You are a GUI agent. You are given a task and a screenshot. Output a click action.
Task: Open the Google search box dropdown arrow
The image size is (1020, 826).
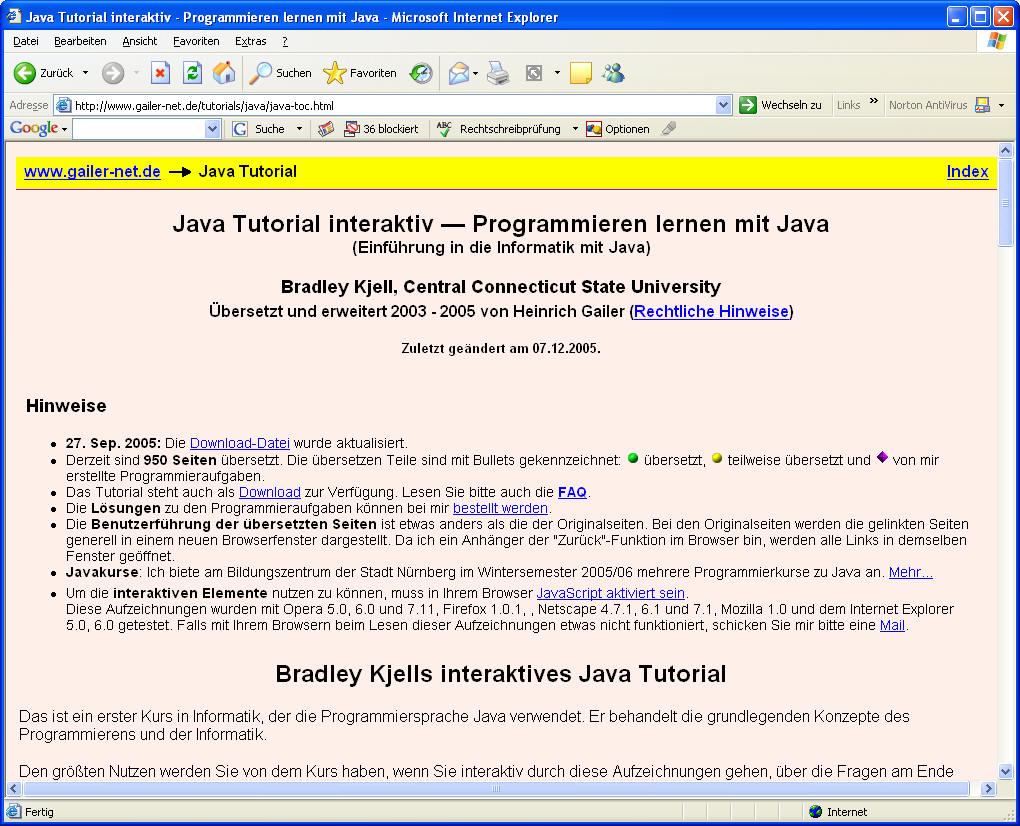click(212, 129)
